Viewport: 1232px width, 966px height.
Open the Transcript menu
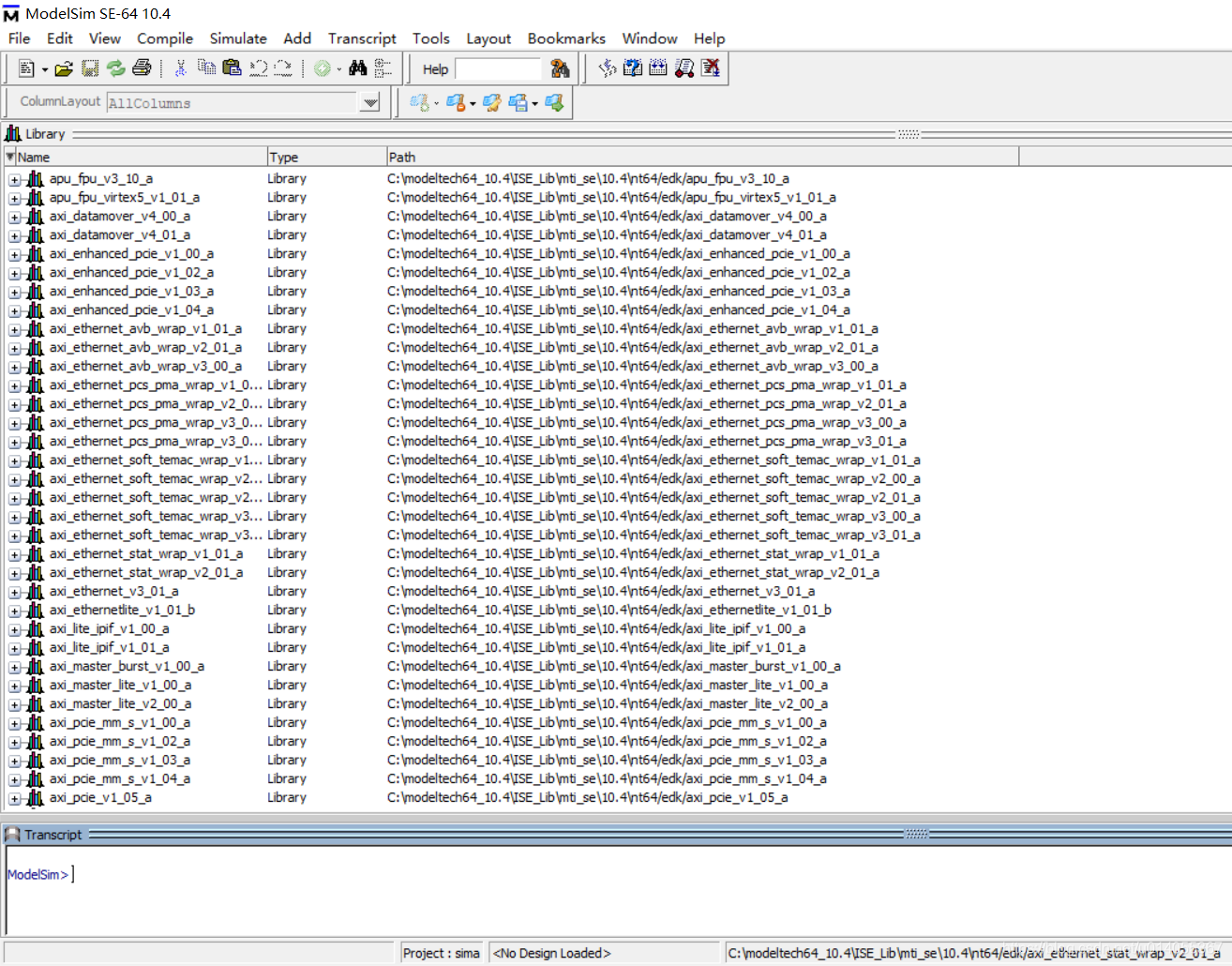pyautogui.click(x=362, y=38)
